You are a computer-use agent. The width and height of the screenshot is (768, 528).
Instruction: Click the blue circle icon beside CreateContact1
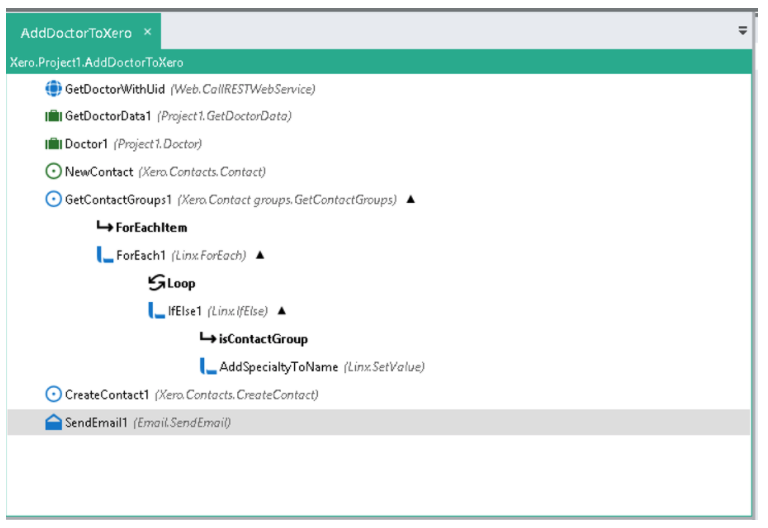tap(53, 394)
